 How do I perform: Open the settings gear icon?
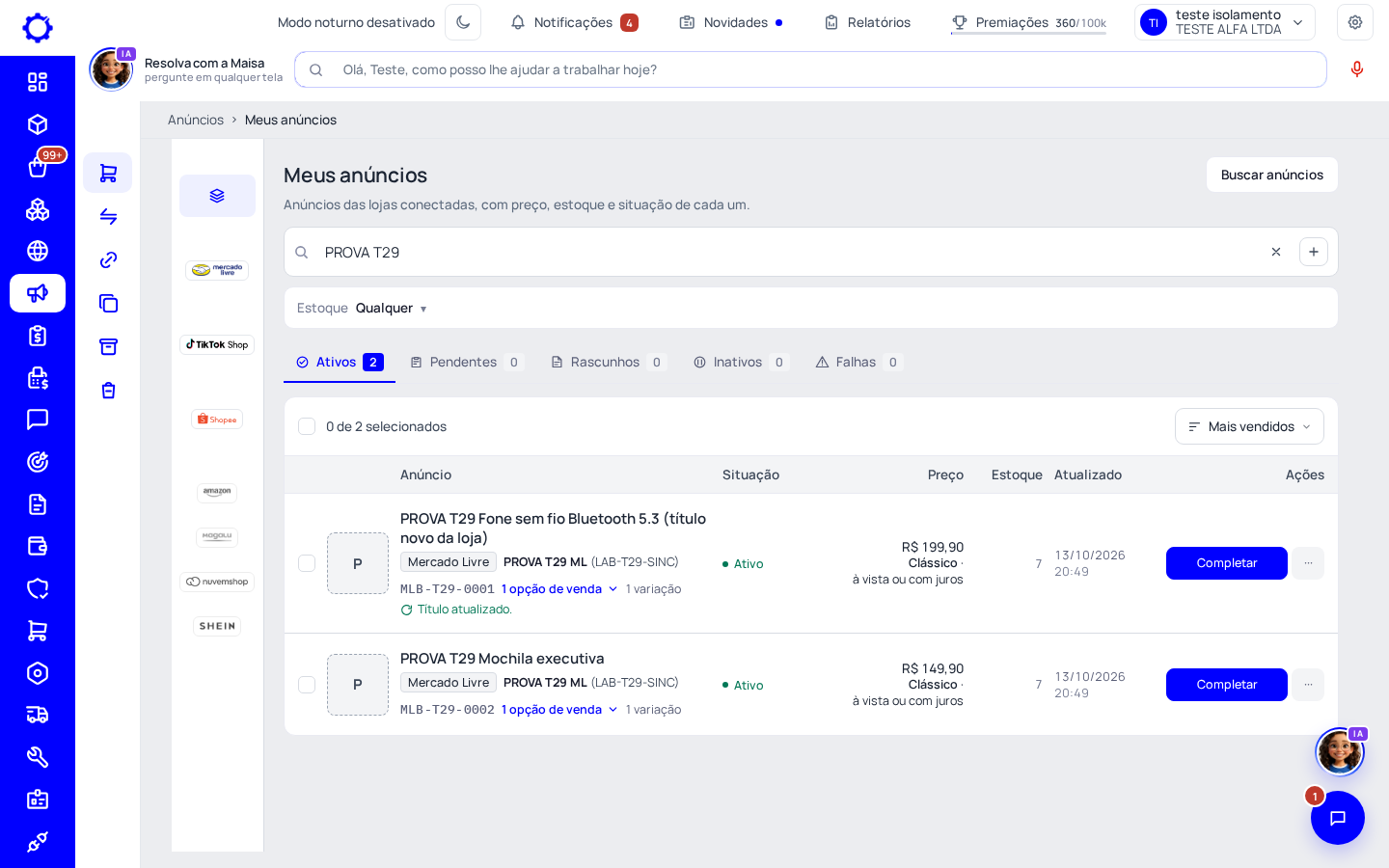tap(1354, 22)
